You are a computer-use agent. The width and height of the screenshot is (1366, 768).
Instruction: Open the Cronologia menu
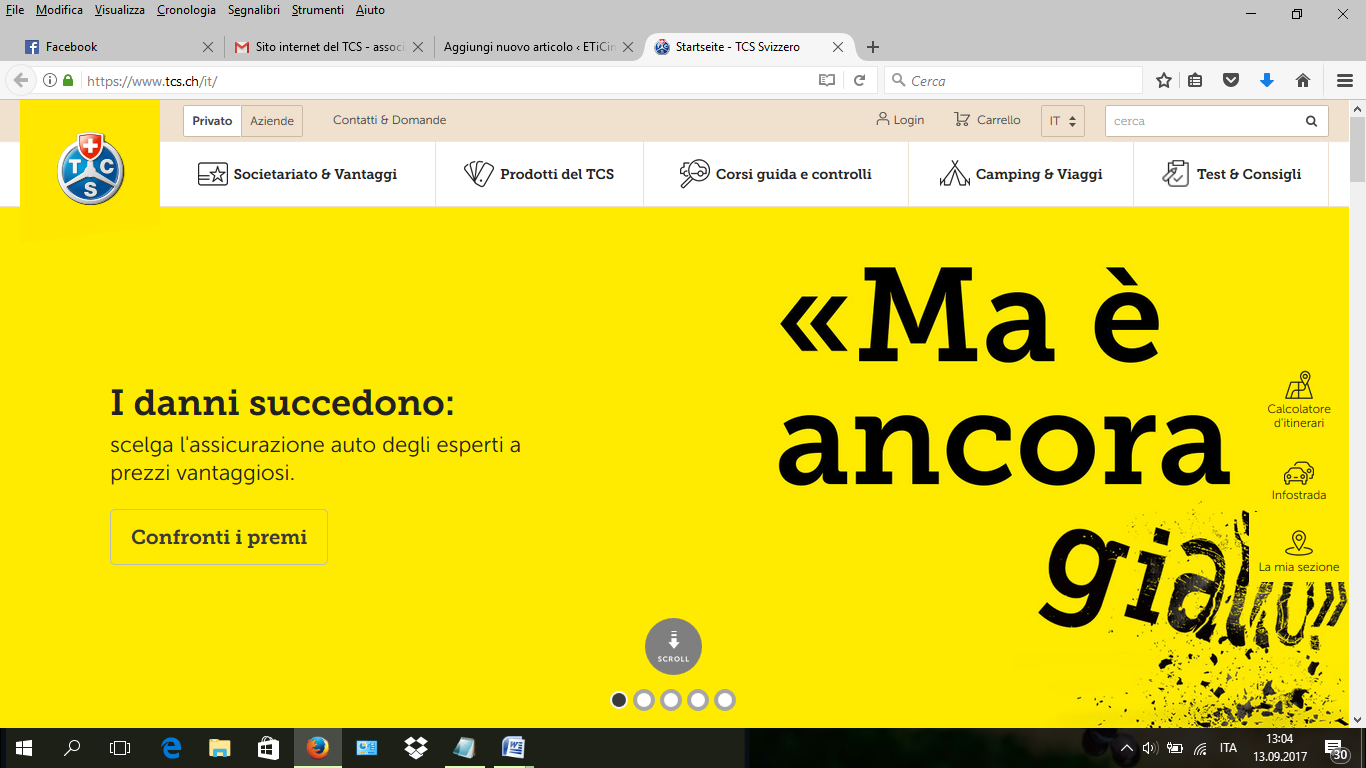pyautogui.click(x=186, y=10)
